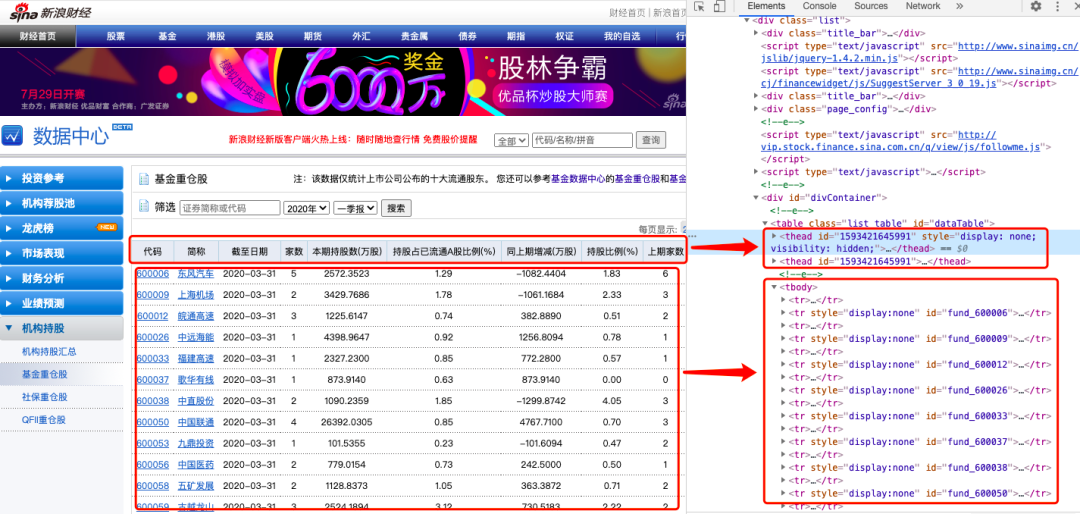Switch to the Sources tab
The width and height of the screenshot is (1080, 514).
click(871, 6)
